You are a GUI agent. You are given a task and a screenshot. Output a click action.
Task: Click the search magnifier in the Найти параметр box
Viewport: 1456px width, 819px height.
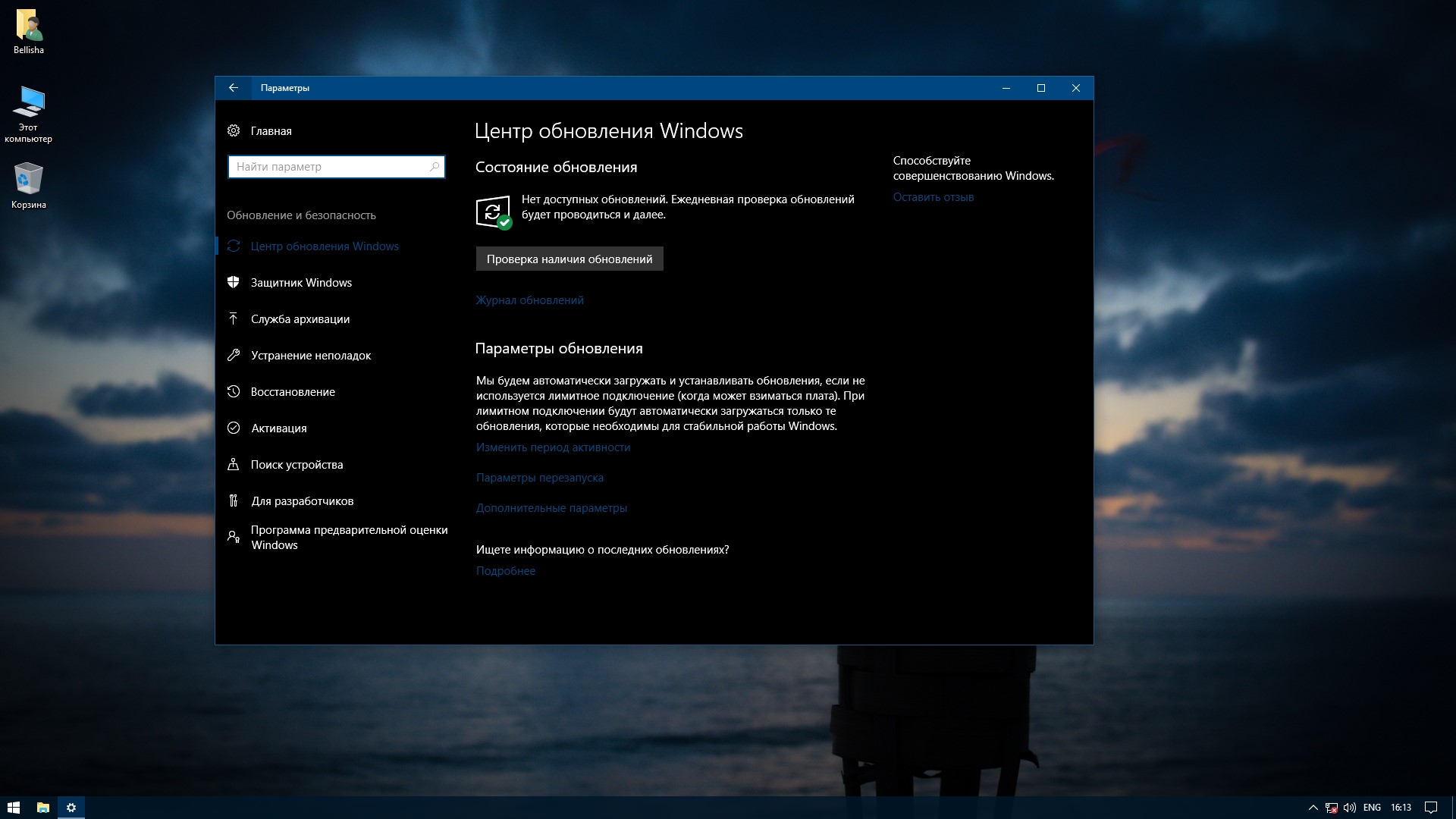[x=435, y=167]
